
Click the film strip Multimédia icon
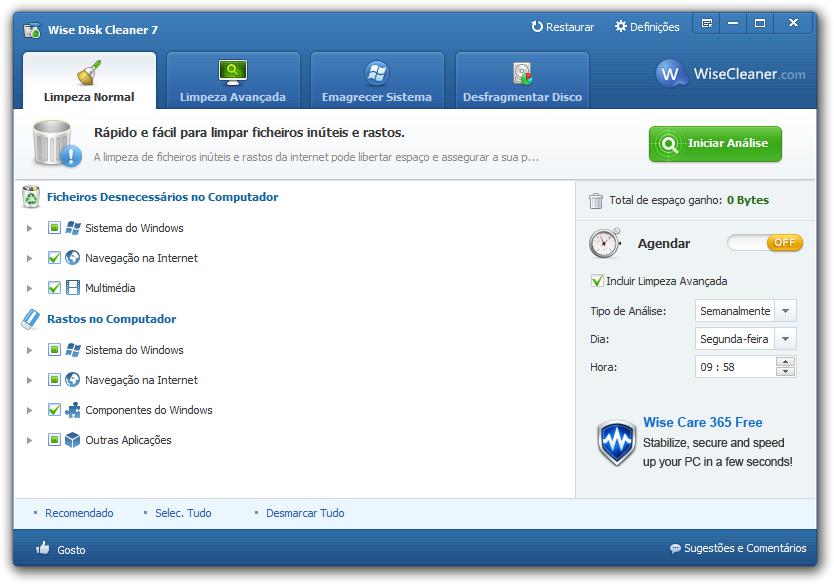(73, 288)
